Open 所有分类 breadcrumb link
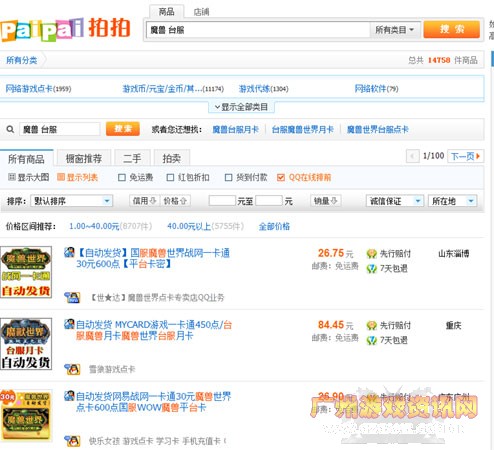 22,60
